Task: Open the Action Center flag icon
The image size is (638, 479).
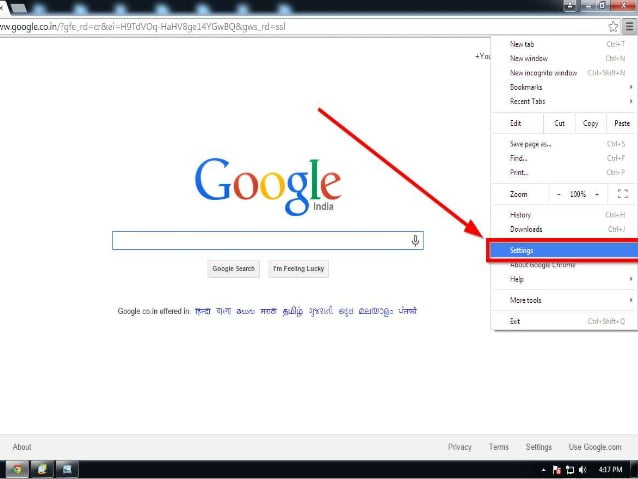Action: tap(557, 470)
